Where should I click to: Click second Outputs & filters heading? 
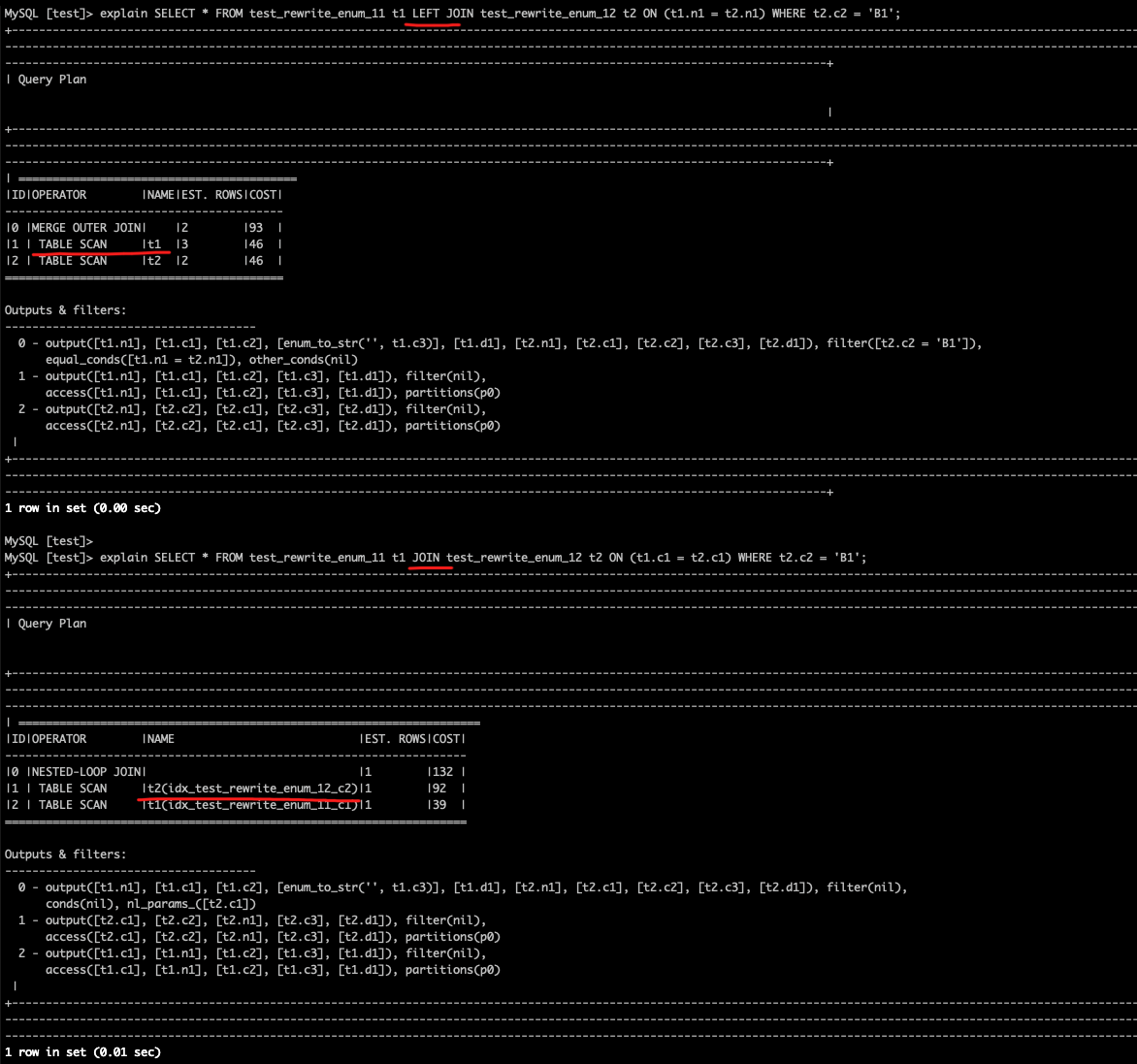(65, 854)
